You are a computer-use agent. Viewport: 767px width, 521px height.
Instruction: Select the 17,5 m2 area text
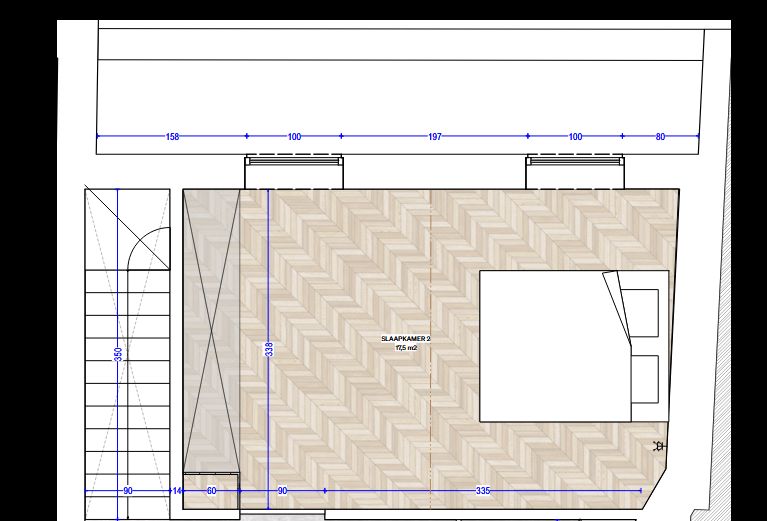(405, 348)
